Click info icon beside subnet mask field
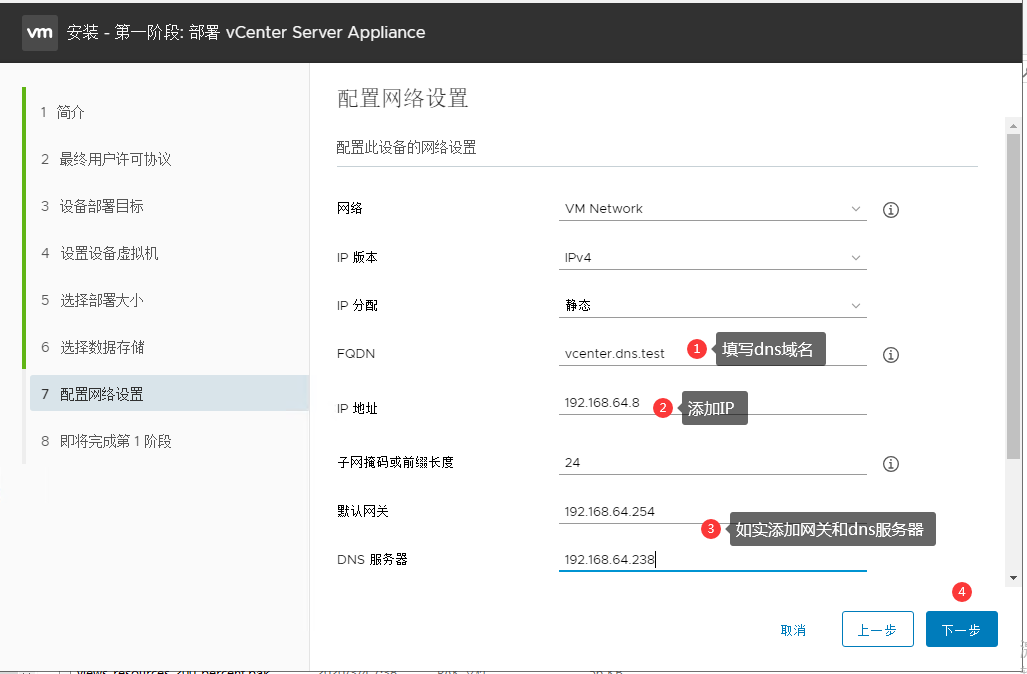The width and height of the screenshot is (1027, 674). pyautogui.click(x=891, y=464)
